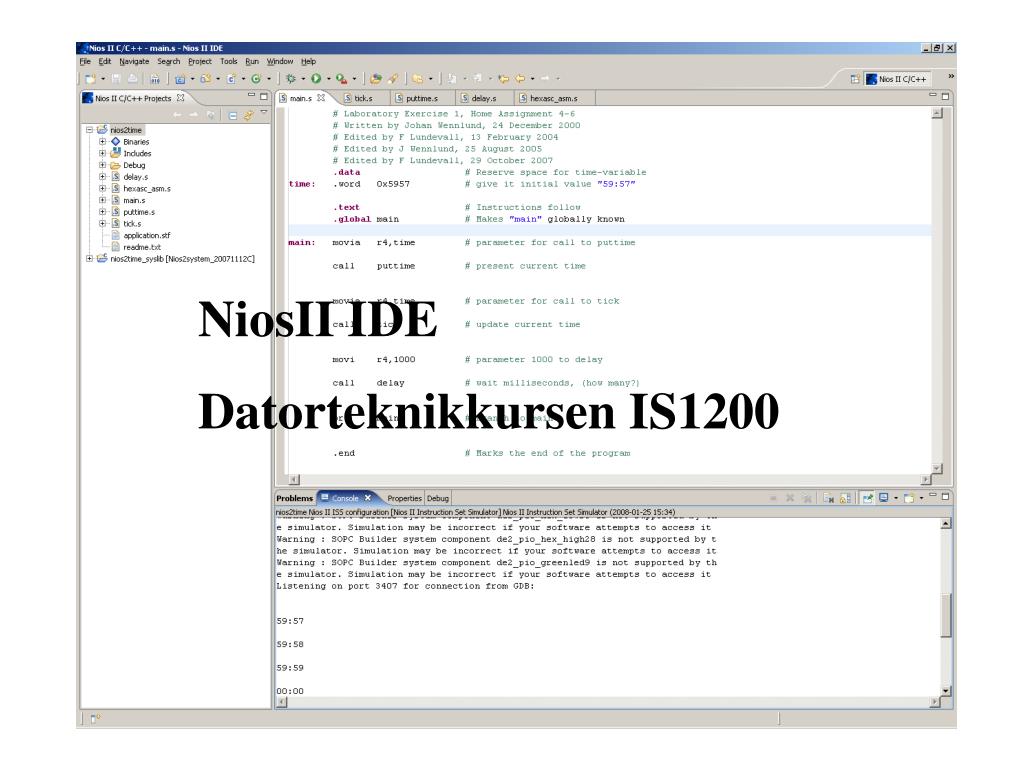Switch to the puttime.s editor tab
The height and width of the screenshot is (768, 1024).
tap(416, 98)
